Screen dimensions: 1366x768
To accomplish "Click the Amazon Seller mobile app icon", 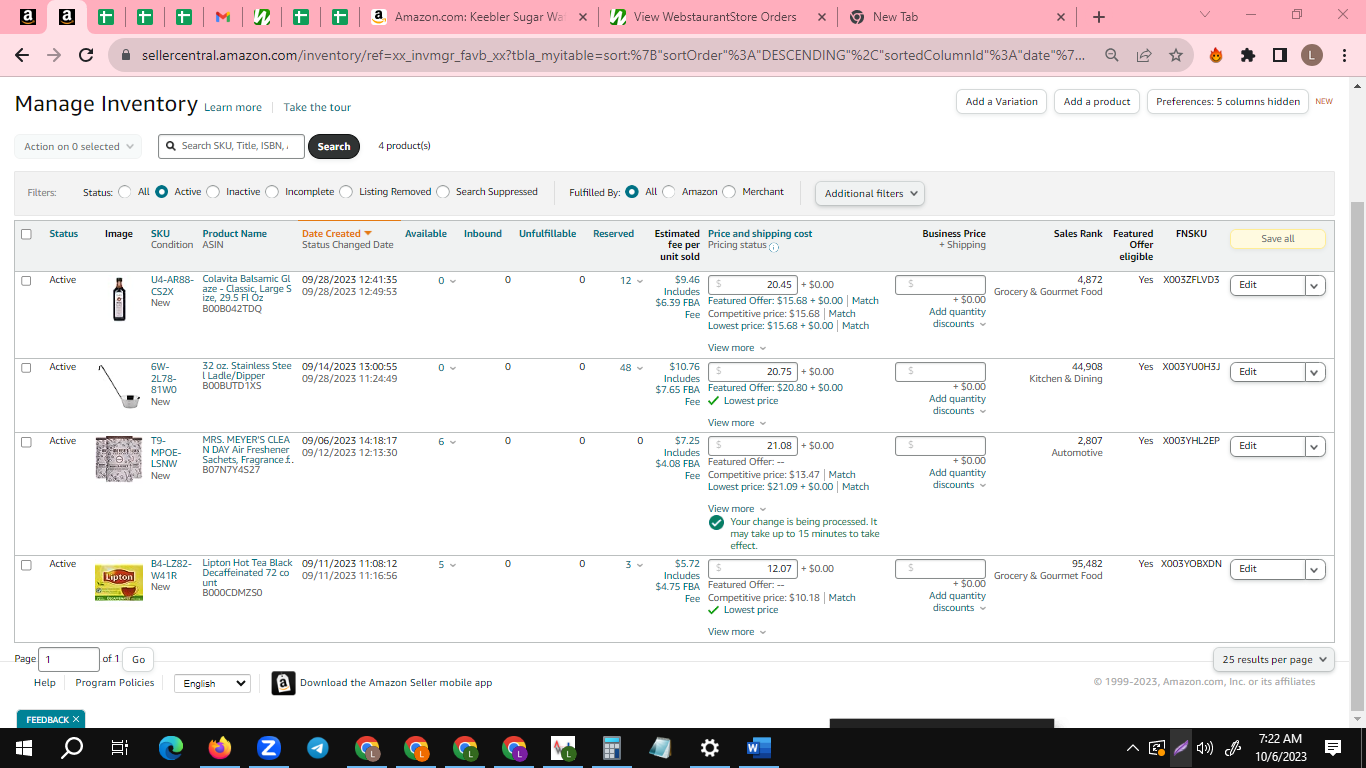I will [284, 683].
